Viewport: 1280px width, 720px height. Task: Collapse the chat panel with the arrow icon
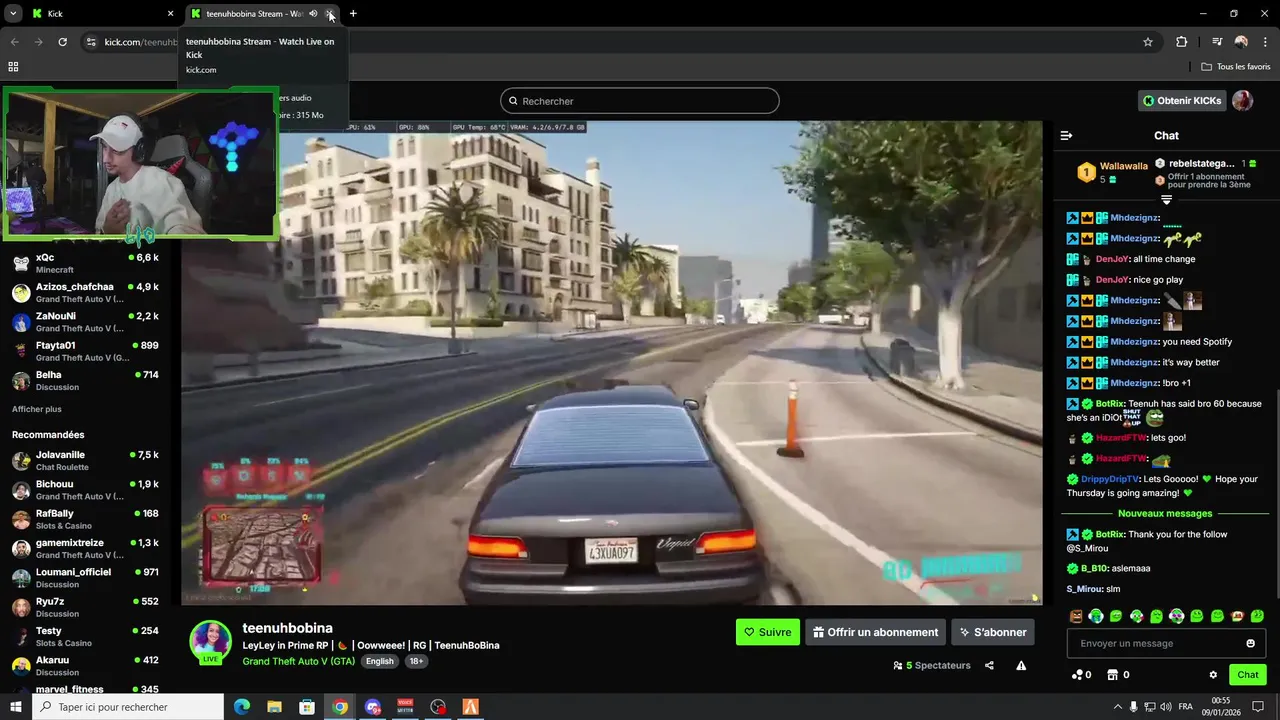(1066, 135)
